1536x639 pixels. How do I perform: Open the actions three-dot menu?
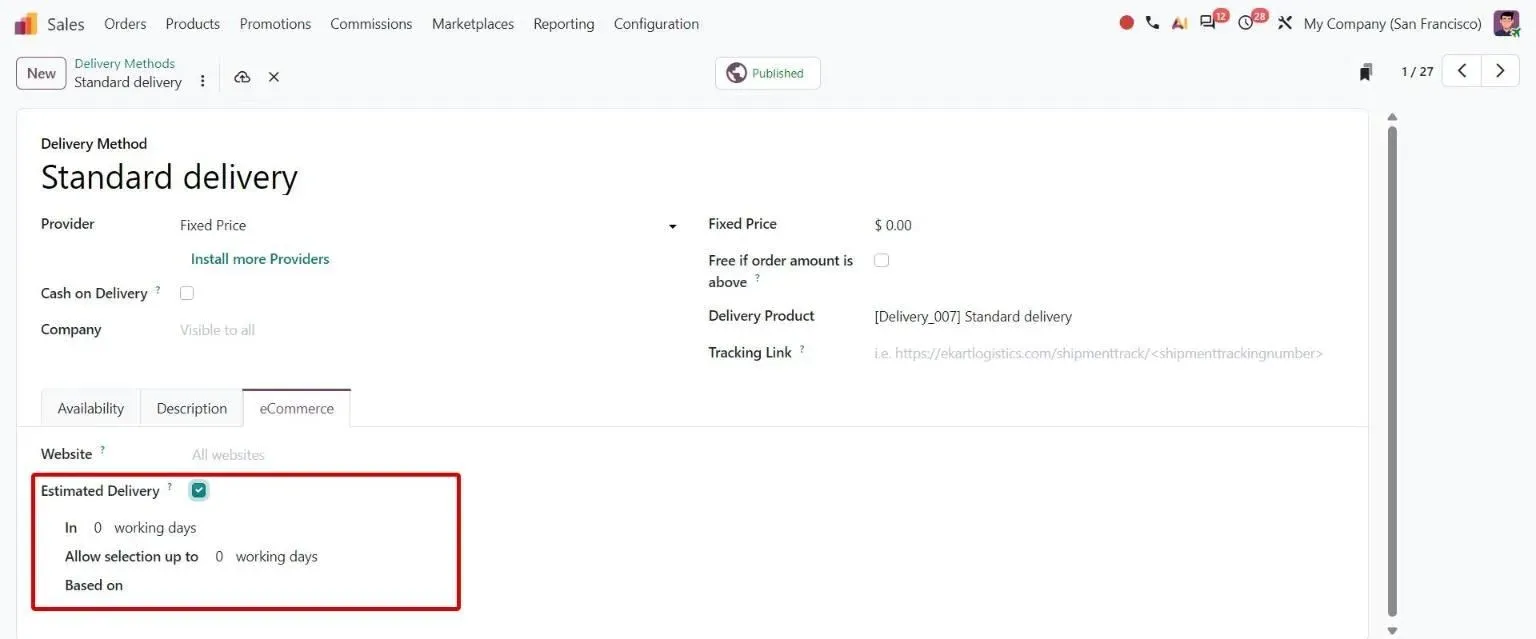pyautogui.click(x=203, y=80)
